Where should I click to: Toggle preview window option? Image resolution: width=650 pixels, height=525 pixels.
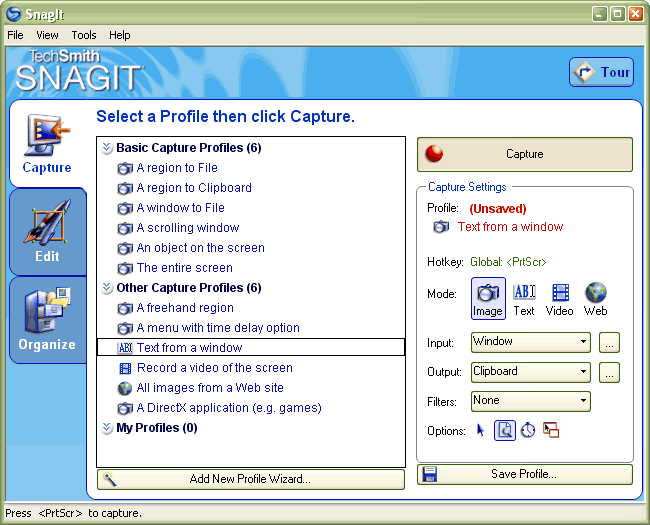pyautogui.click(x=504, y=430)
